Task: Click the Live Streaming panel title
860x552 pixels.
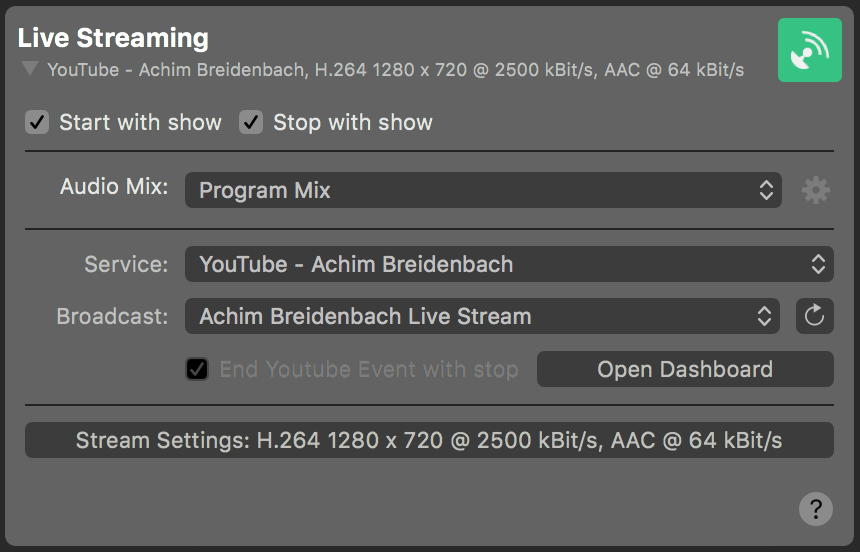Action: [x=113, y=38]
